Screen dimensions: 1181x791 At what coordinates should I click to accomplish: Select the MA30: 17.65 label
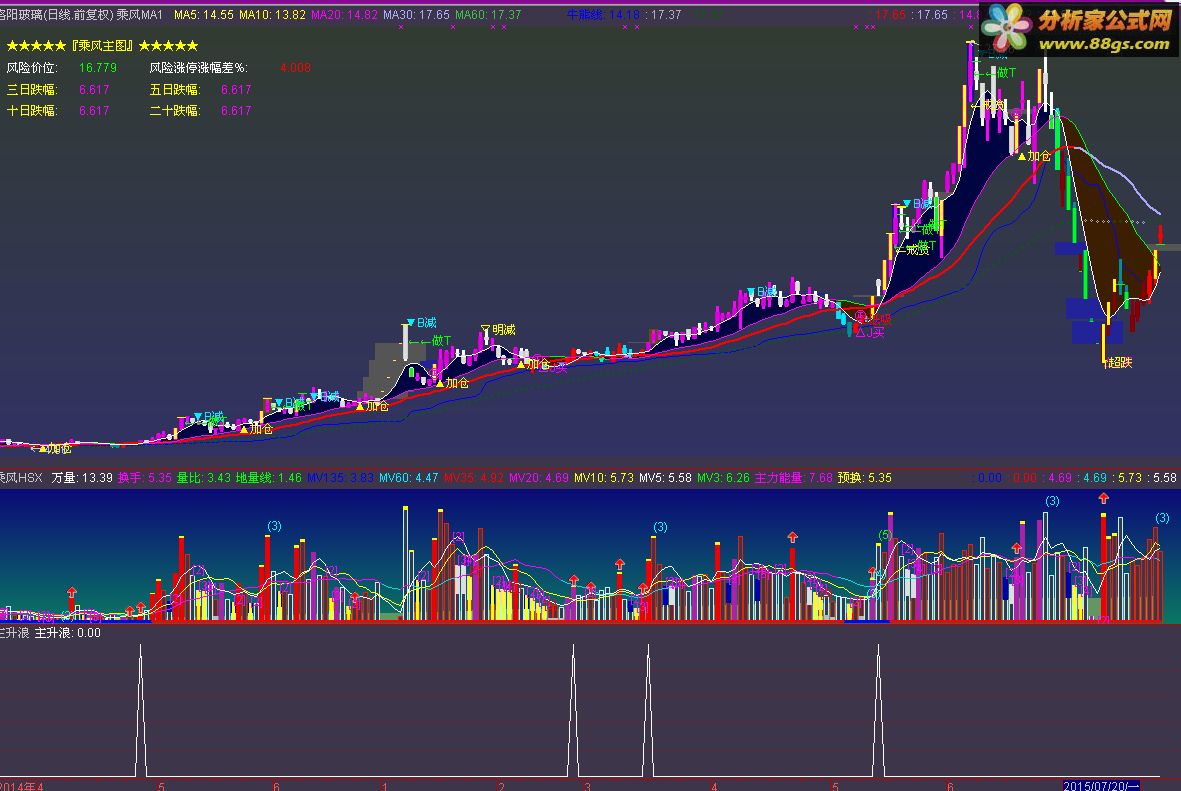point(416,14)
